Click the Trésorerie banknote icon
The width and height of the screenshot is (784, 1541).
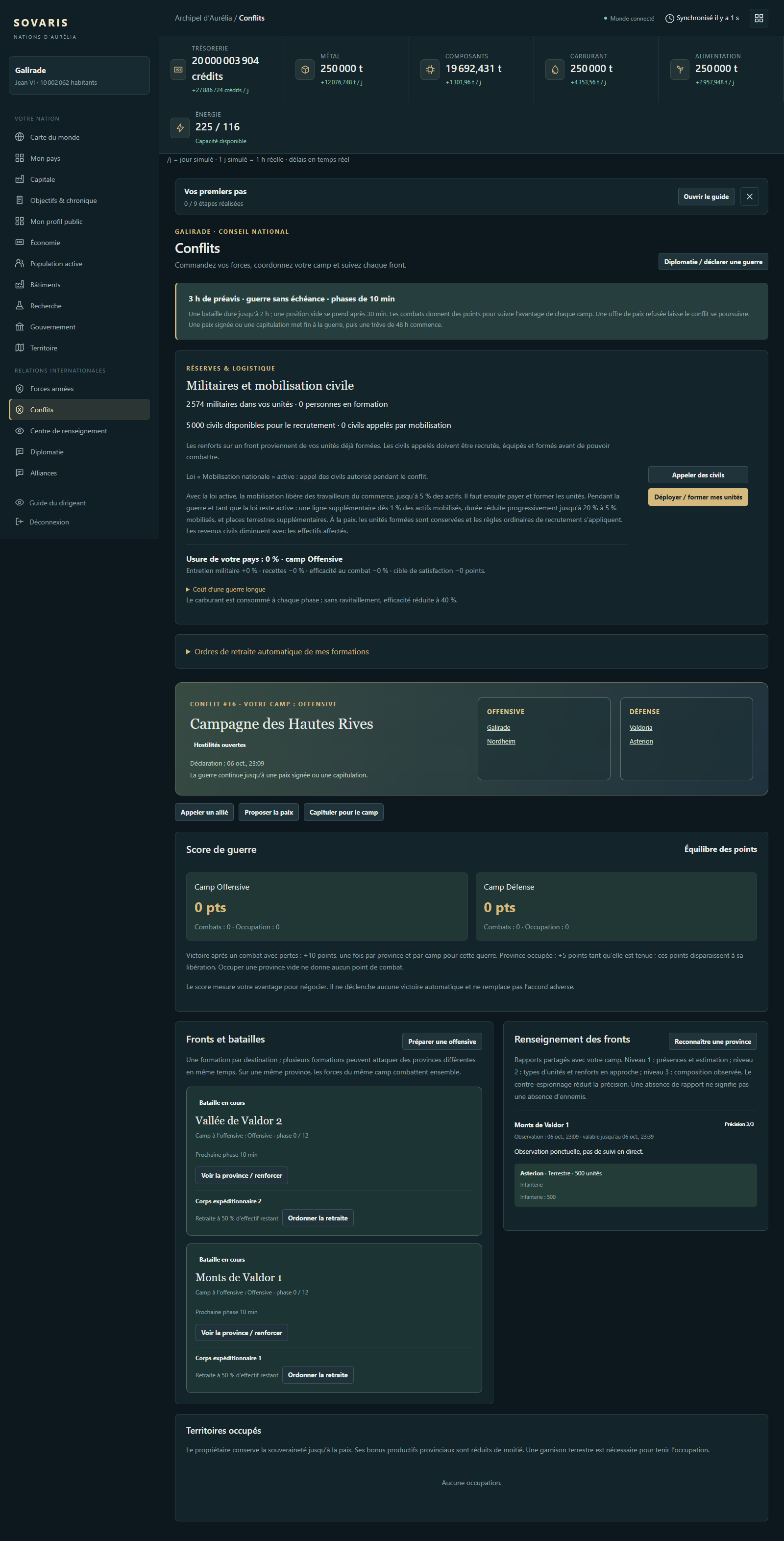(x=178, y=70)
